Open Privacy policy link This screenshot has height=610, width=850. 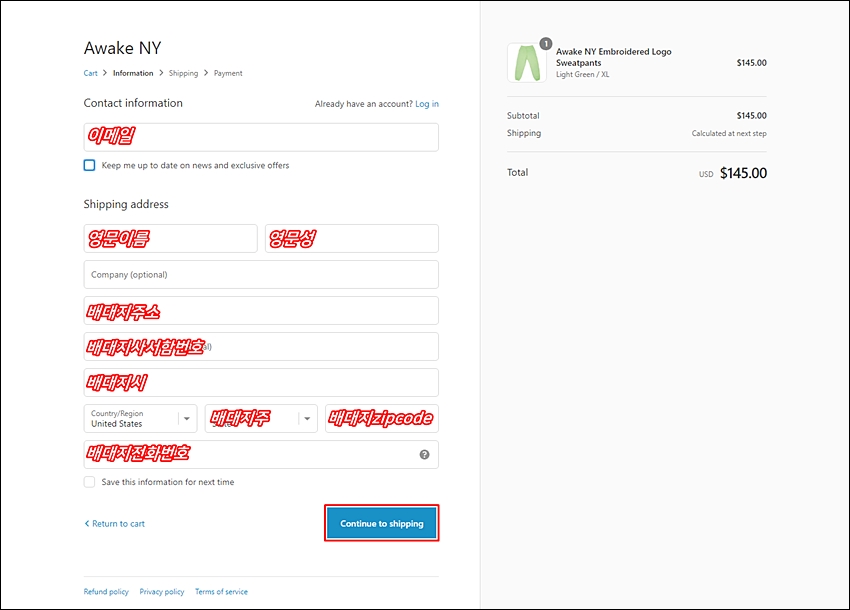pyautogui.click(x=162, y=592)
